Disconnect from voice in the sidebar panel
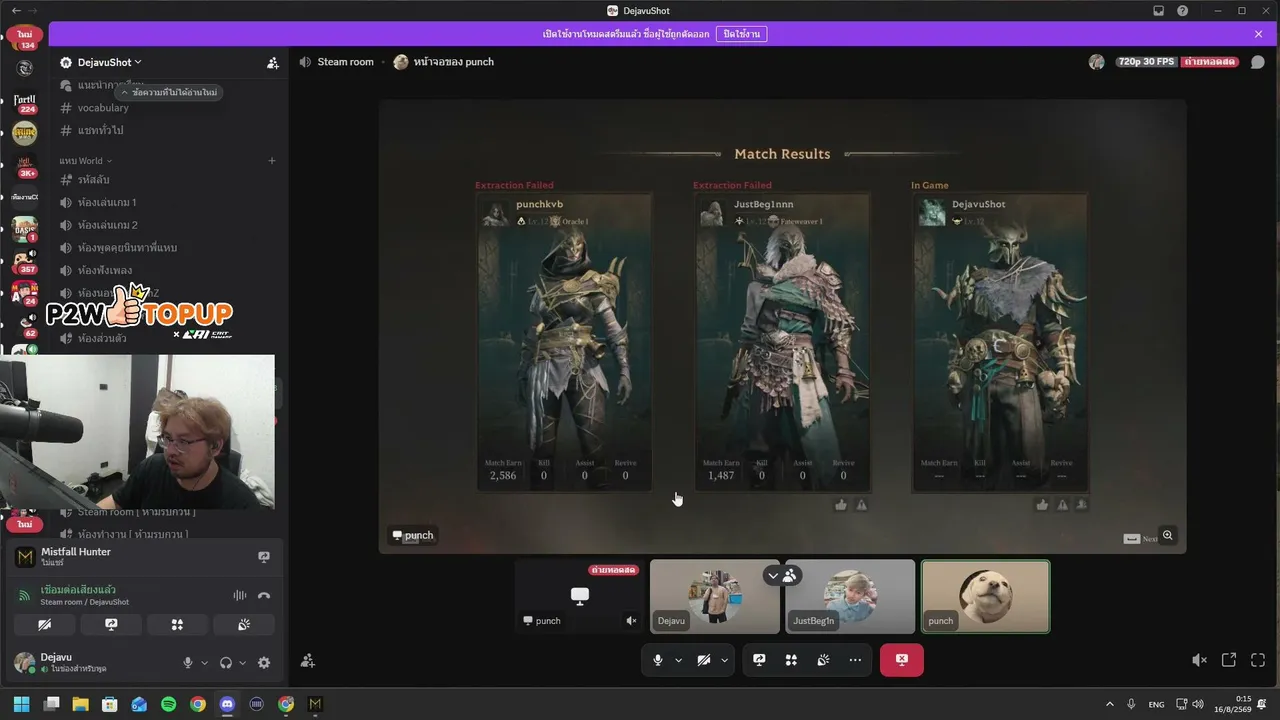The image size is (1280, 720). pyautogui.click(x=264, y=595)
